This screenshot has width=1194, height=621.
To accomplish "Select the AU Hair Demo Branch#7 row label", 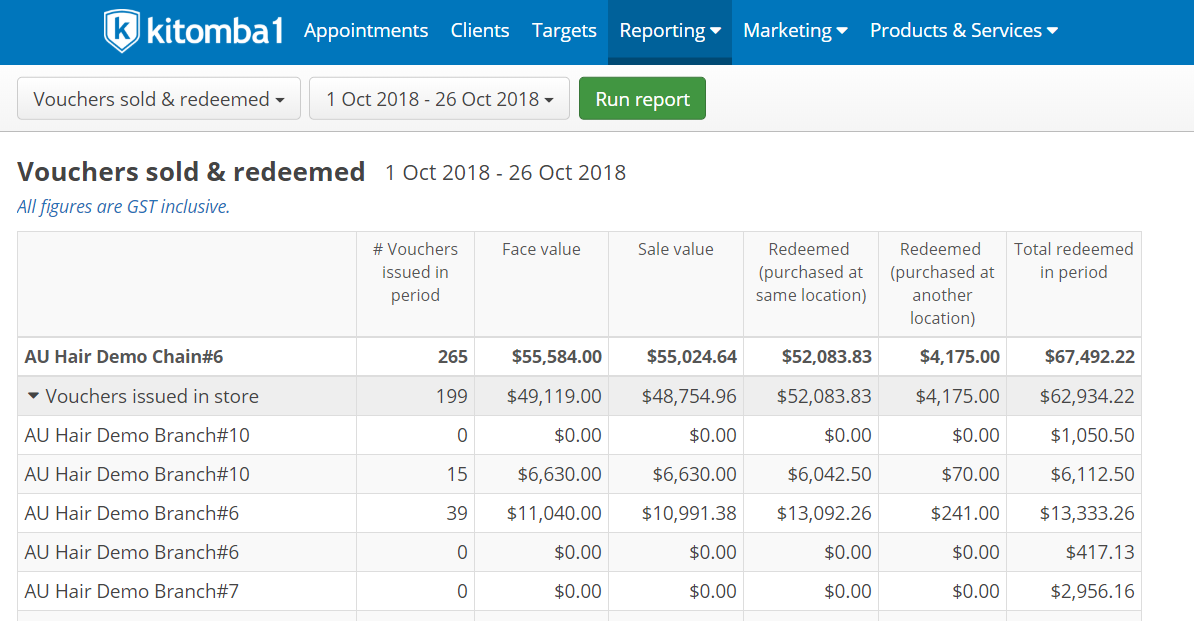I will [x=132, y=591].
